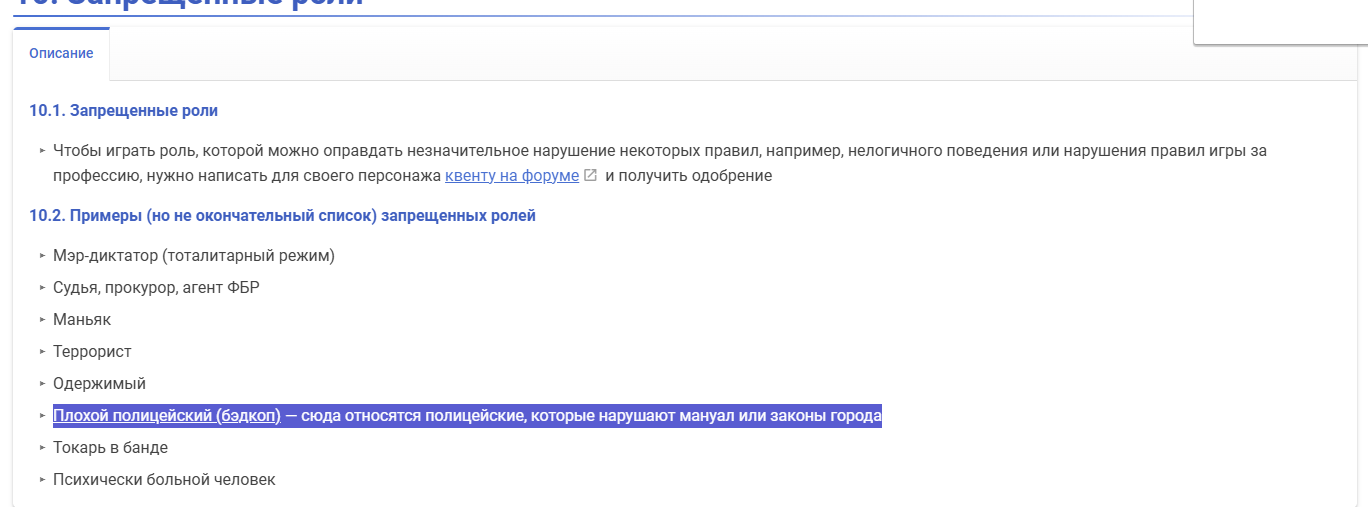Open the "Описание" tab

[61, 54]
